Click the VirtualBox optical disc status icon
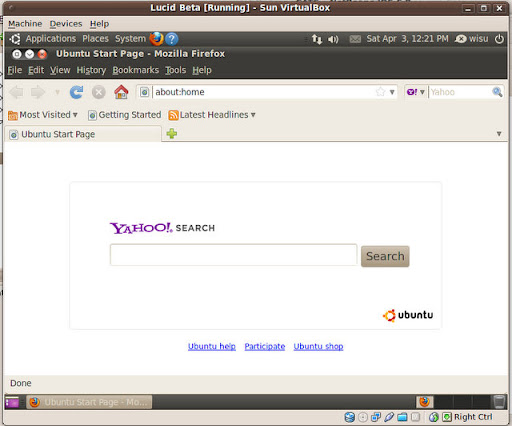The width and height of the screenshot is (512, 426). pyautogui.click(x=363, y=417)
